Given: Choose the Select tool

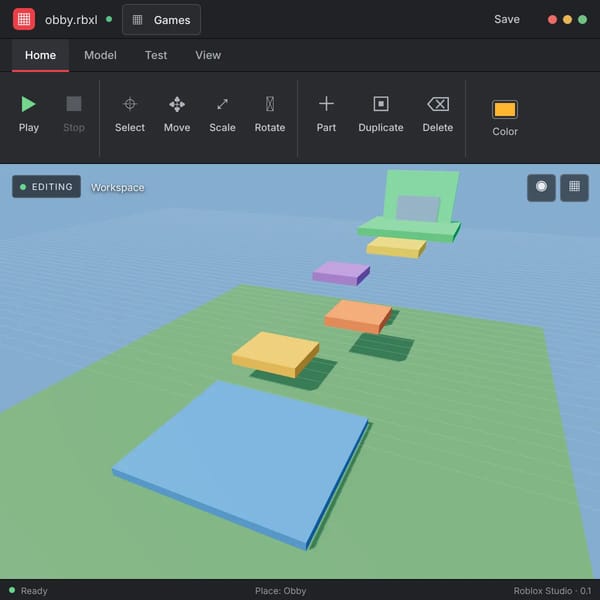Looking at the screenshot, I should (130, 114).
